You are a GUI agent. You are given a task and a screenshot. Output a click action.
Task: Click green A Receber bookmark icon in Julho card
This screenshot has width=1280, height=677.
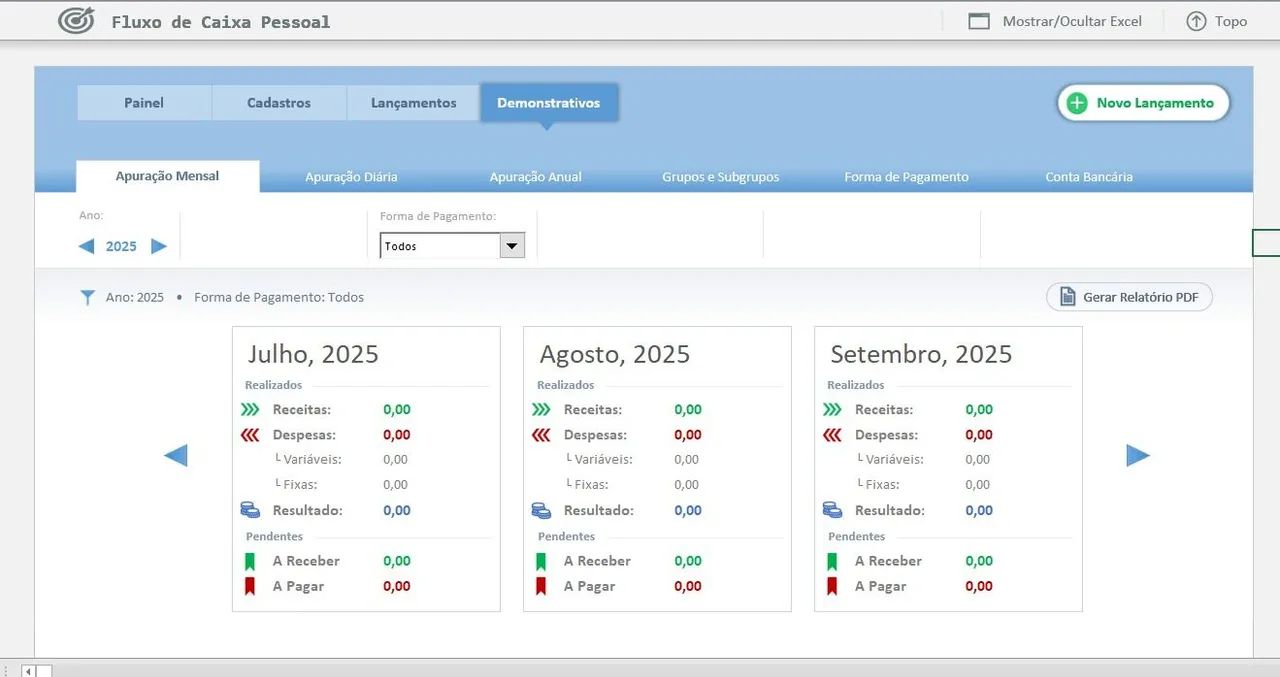click(x=250, y=561)
